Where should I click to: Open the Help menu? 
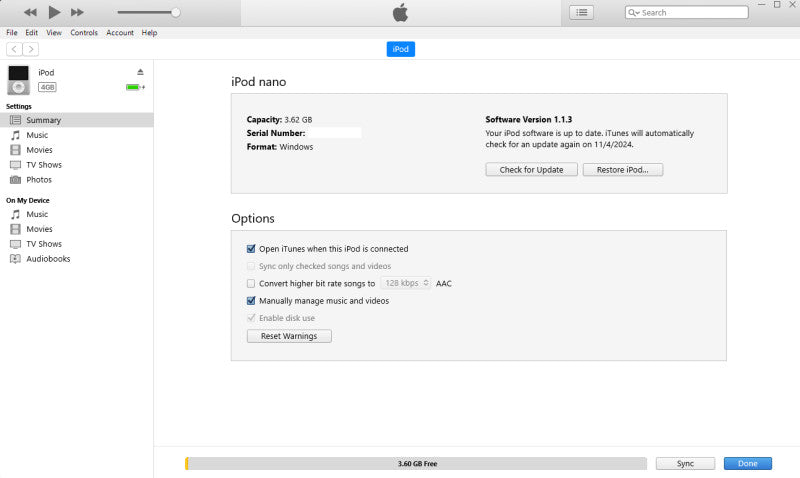pyautogui.click(x=149, y=33)
